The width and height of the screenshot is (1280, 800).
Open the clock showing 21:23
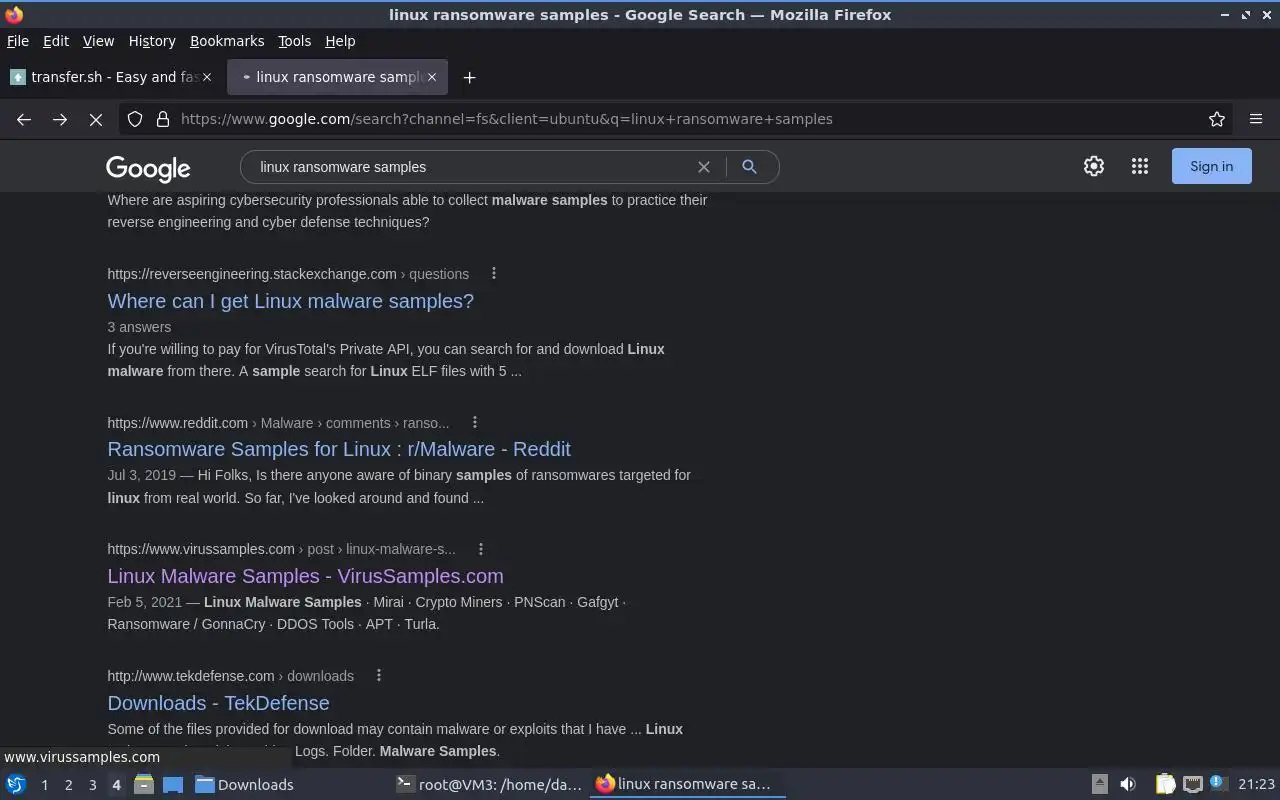(x=1256, y=784)
